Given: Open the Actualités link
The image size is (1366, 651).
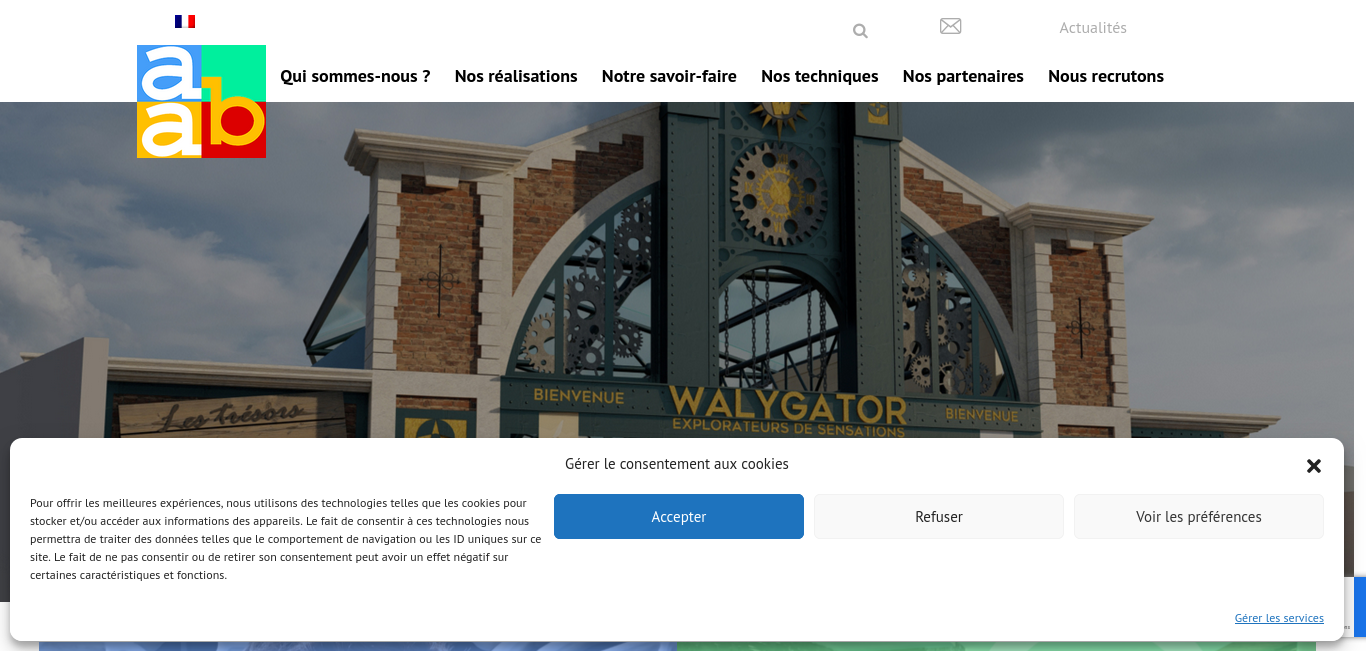Looking at the screenshot, I should (1093, 28).
